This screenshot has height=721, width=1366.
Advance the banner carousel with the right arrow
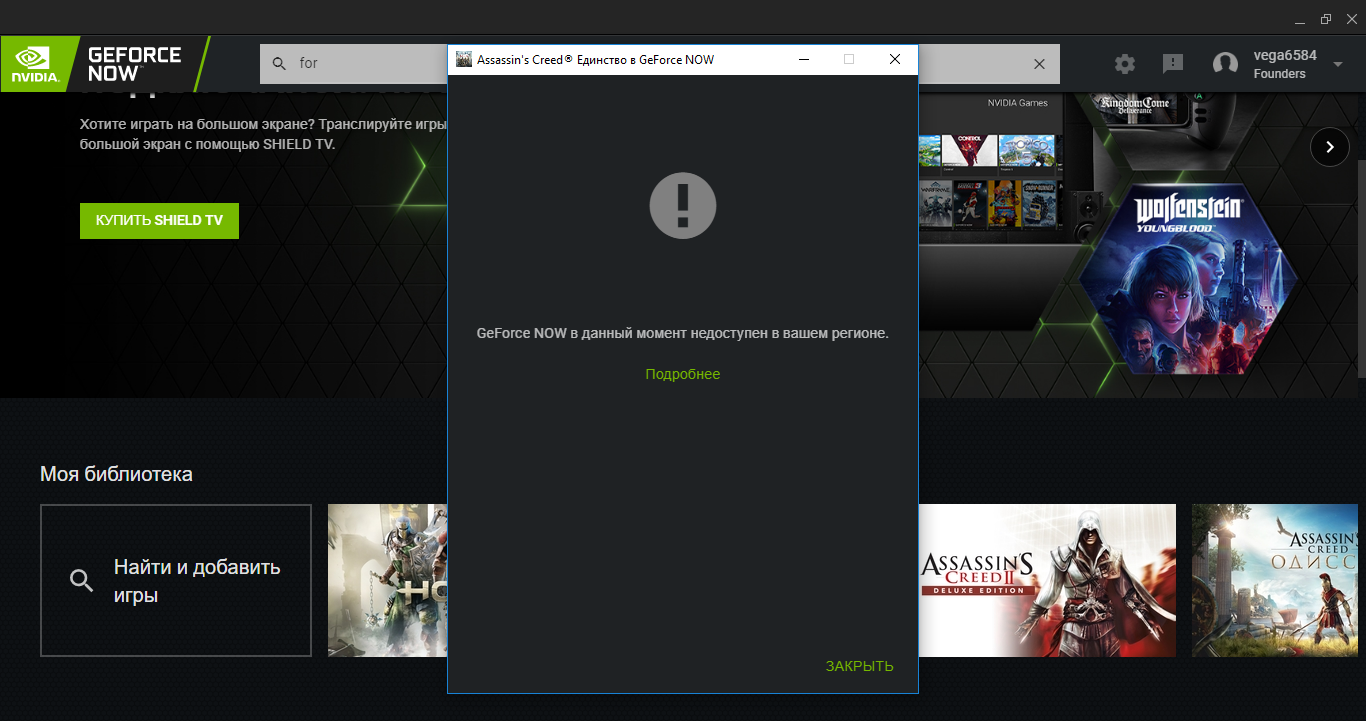click(x=1329, y=147)
